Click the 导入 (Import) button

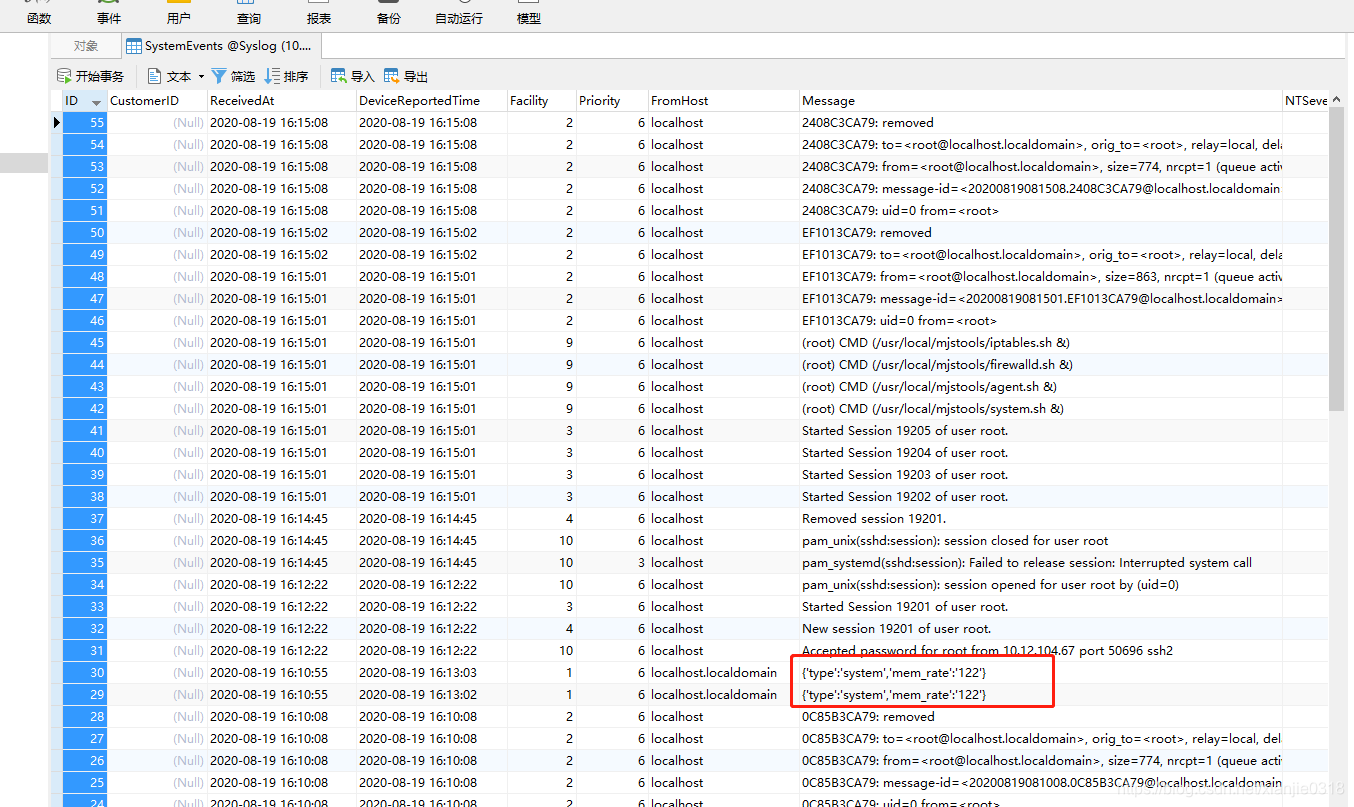352,75
